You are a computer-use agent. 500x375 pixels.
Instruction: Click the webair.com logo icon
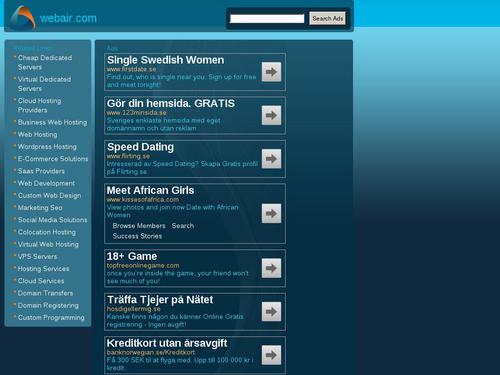pyautogui.click(x=23, y=18)
